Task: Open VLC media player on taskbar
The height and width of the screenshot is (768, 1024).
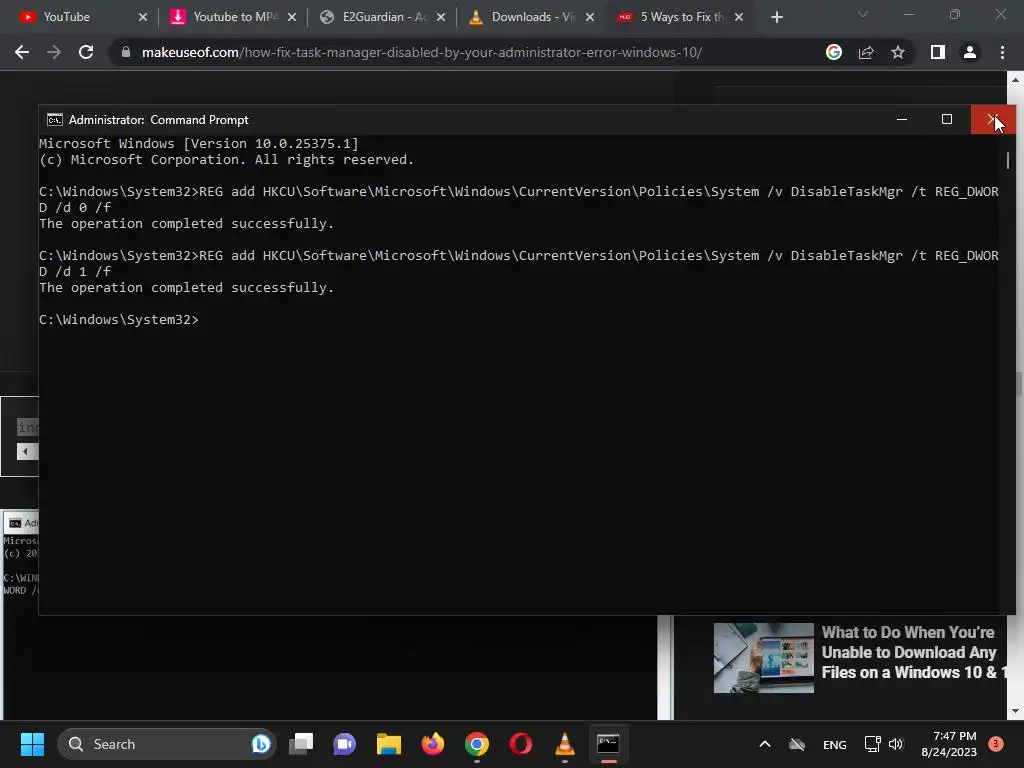Action: coord(565,744)
